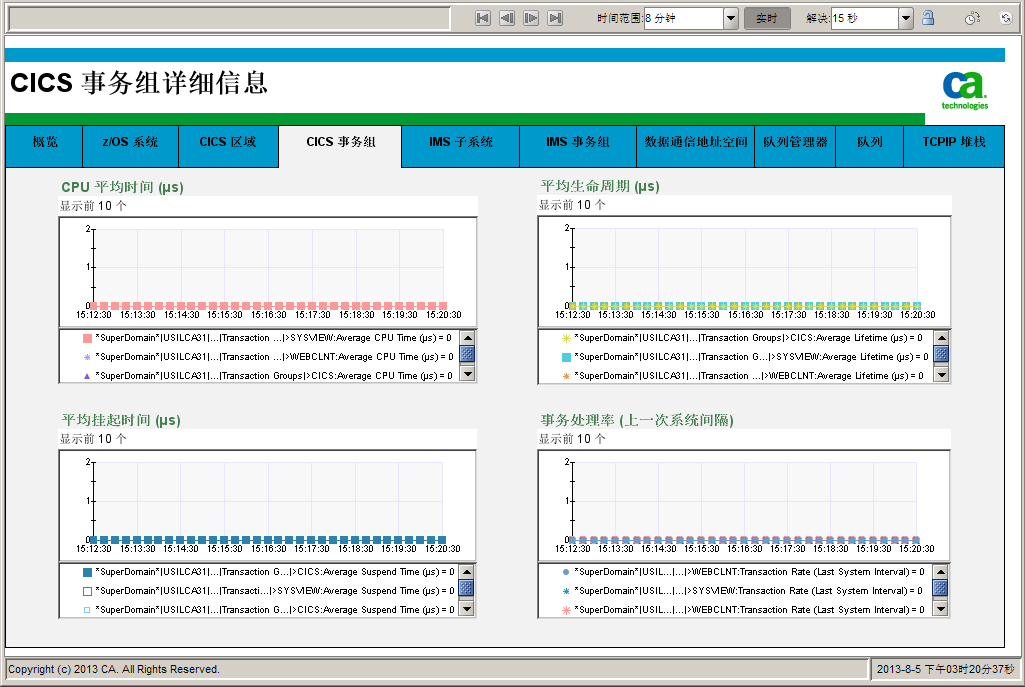Image resolution: width=1025 pixels, height=687 pixels.
Task: Click the step forward playback icon
Action: 531,18
